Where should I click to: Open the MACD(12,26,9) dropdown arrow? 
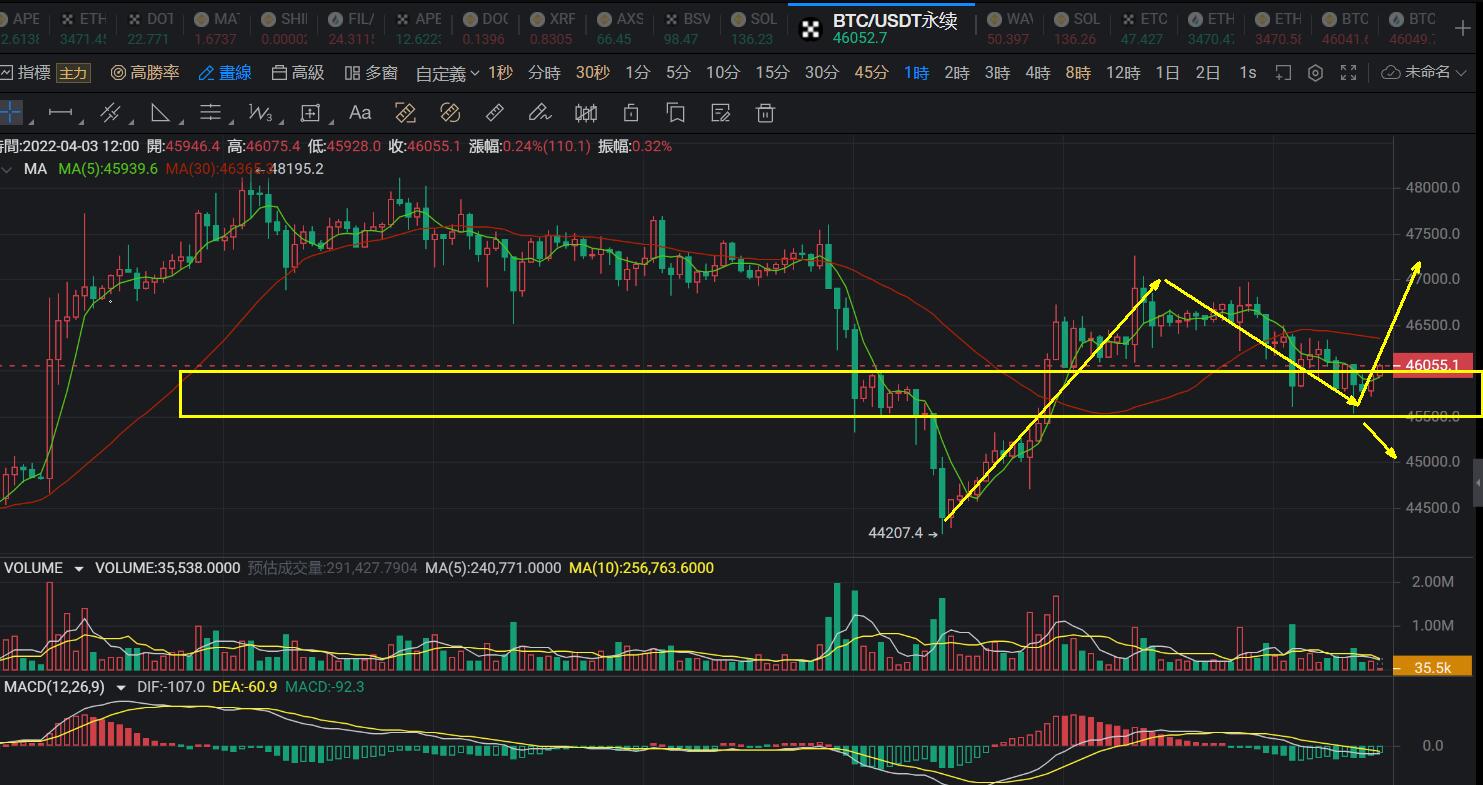122,687
